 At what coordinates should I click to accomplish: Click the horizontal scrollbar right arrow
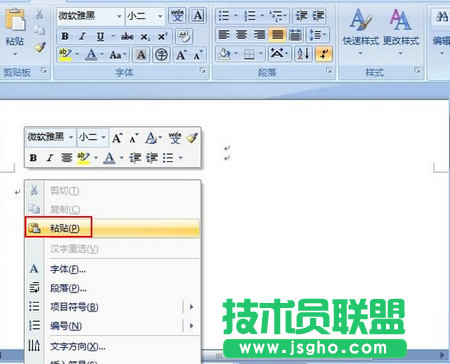442,355
